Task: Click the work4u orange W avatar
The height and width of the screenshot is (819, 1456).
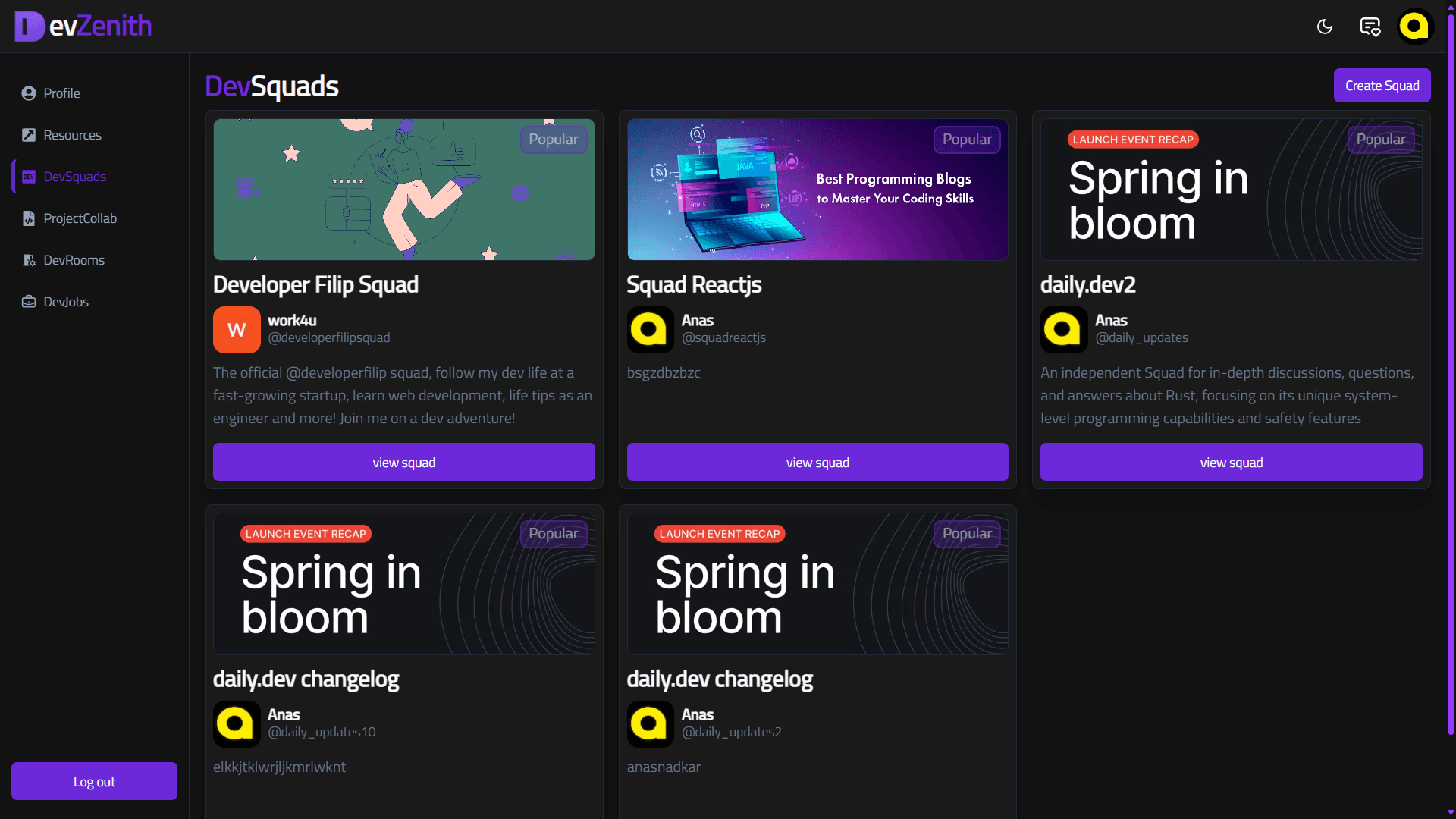Action: [x=237, y=330]
